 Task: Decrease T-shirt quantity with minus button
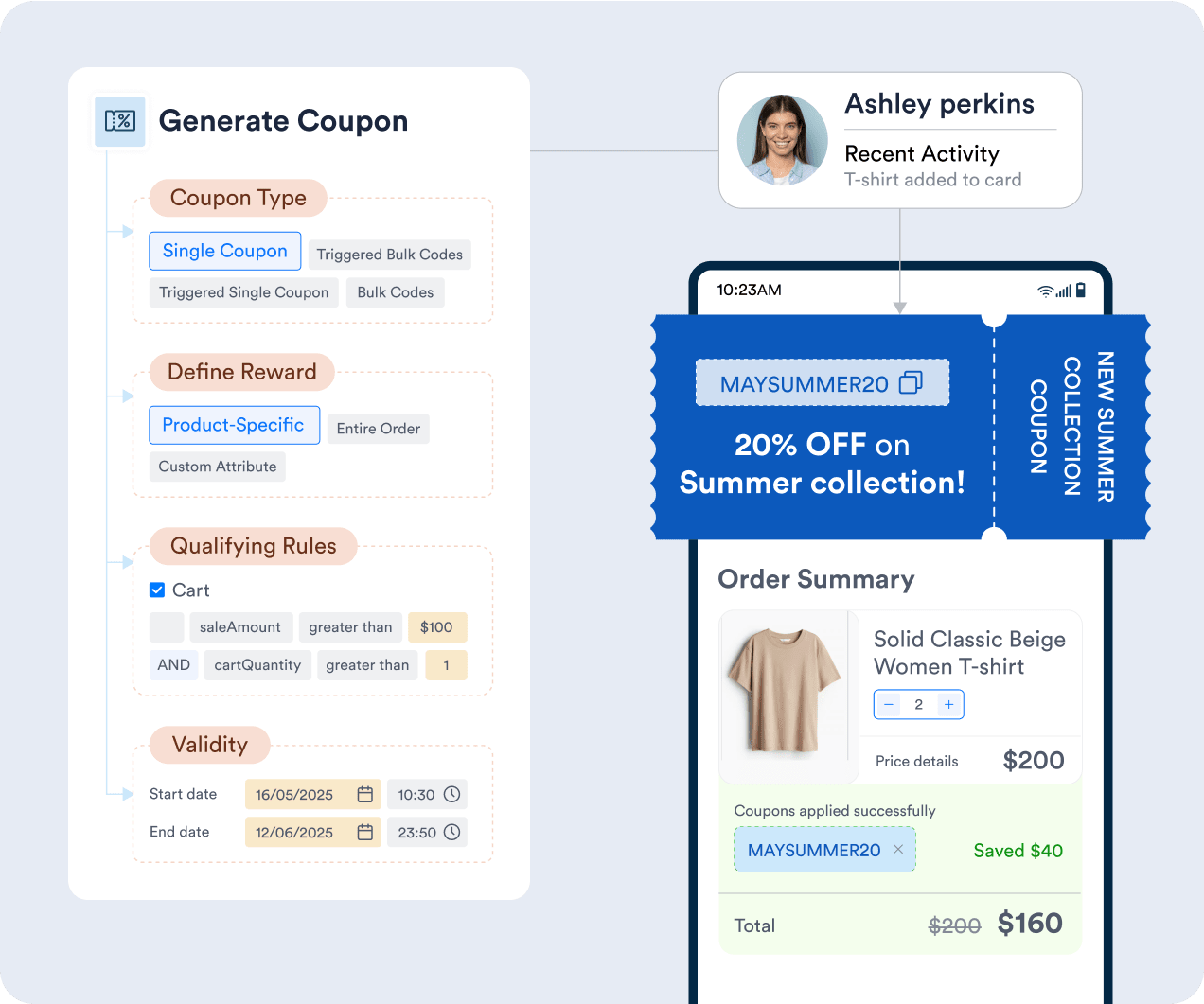coord(889,704)
